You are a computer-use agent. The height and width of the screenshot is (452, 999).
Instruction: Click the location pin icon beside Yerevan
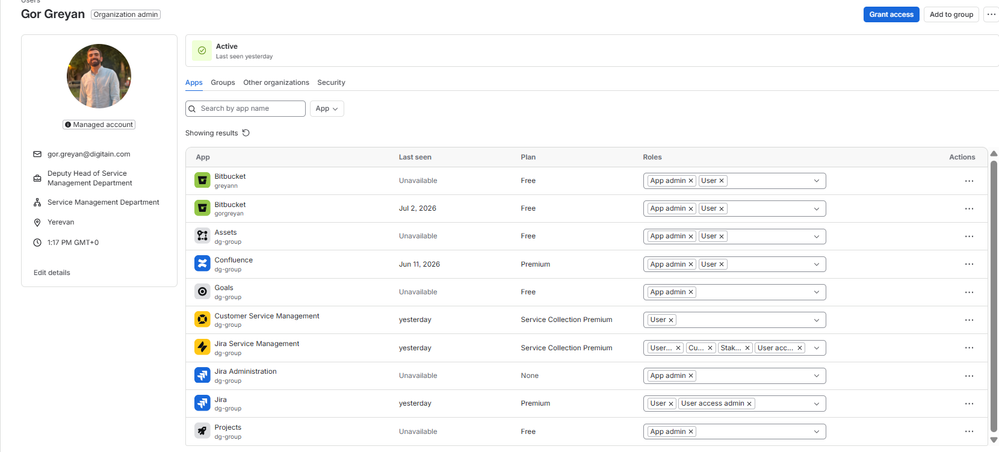pyautogui.click(x=37, y=222)
